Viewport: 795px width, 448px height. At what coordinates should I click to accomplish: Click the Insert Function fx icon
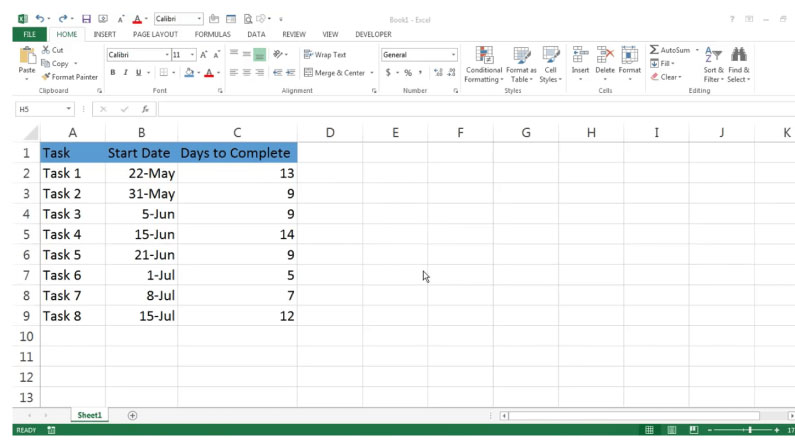click(145, 109)
